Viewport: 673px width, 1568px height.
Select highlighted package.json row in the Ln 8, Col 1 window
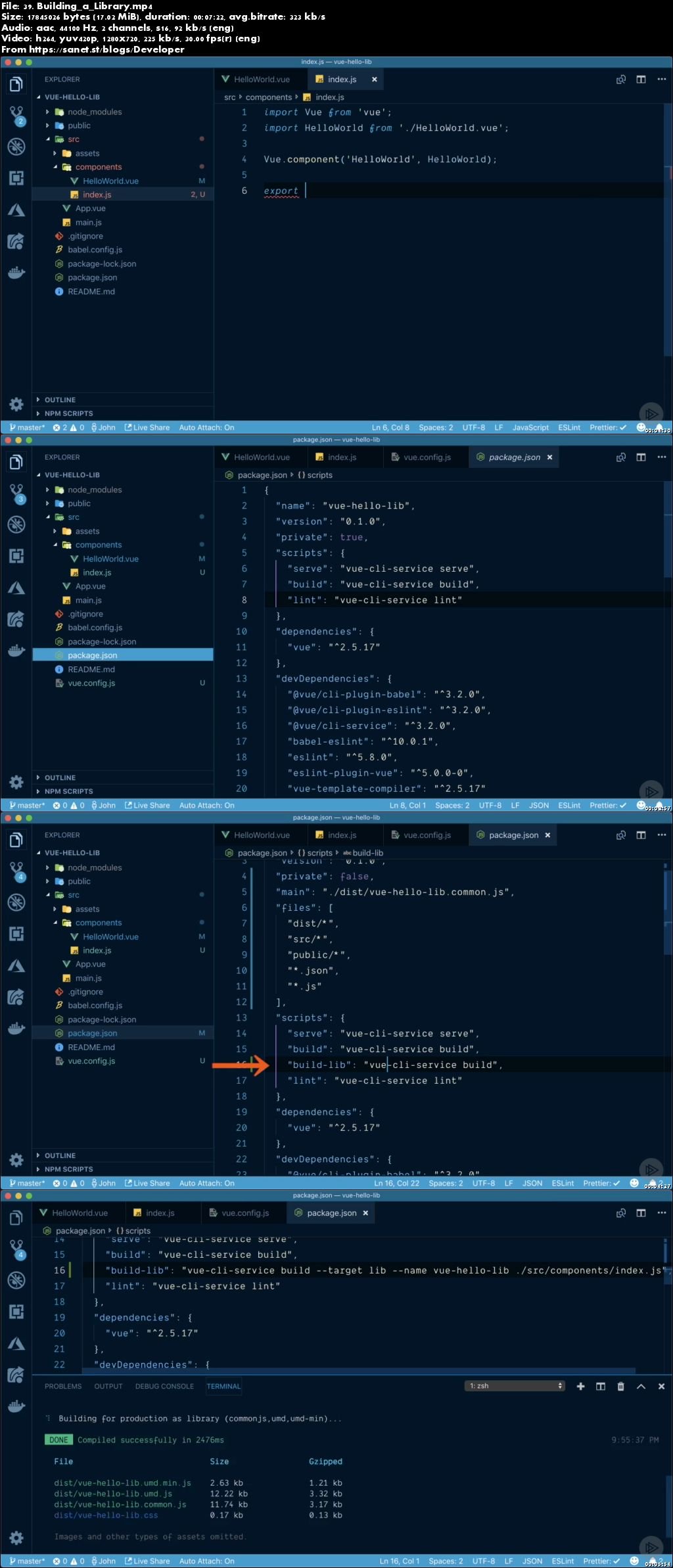(123, 655)
